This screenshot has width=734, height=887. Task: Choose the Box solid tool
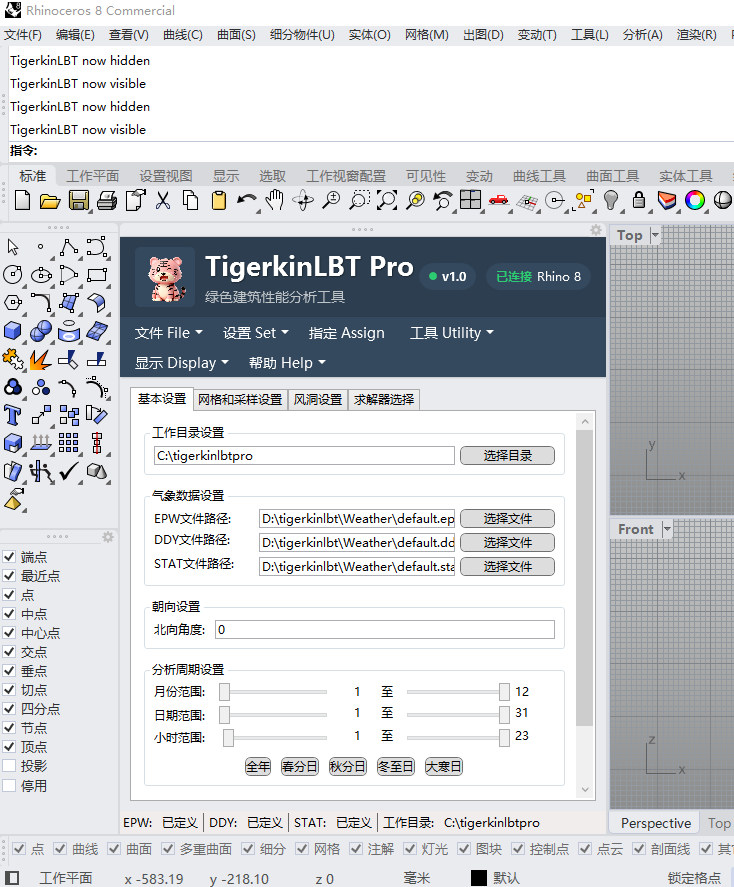point(13,330)
